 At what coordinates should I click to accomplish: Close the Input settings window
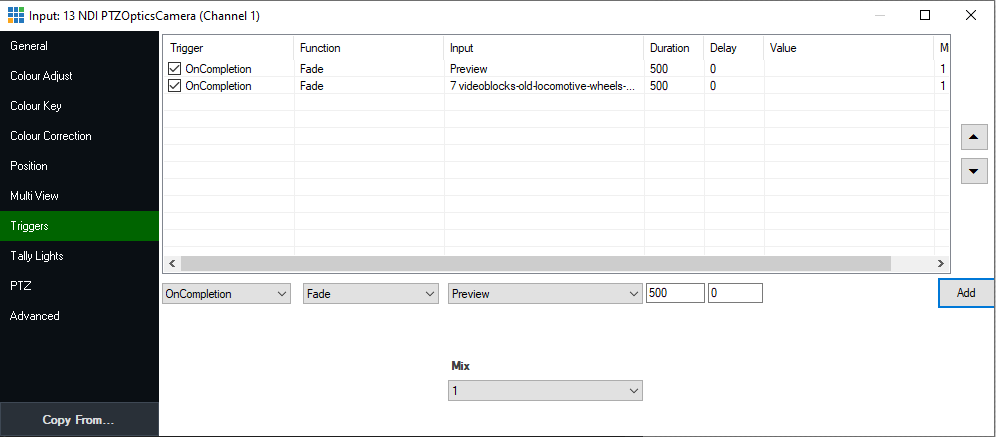point(971,15)
